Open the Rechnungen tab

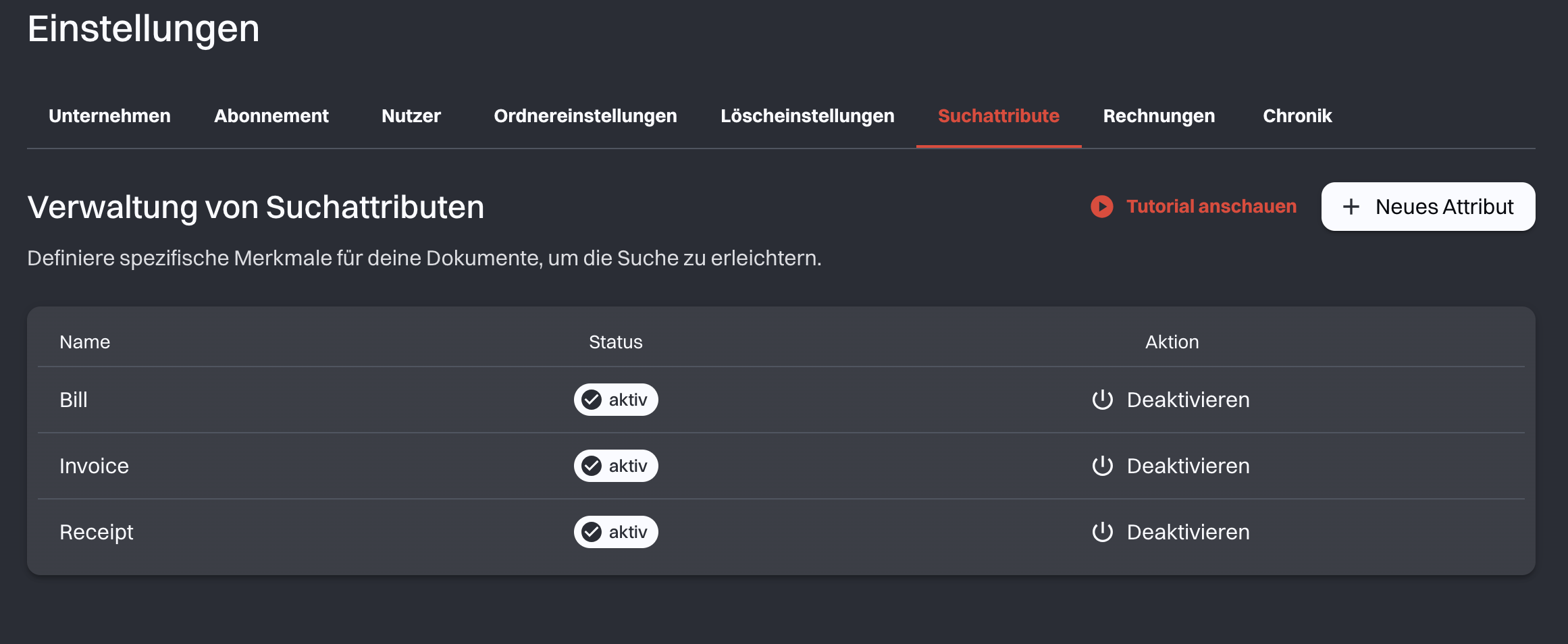[x=1159, y=116]
